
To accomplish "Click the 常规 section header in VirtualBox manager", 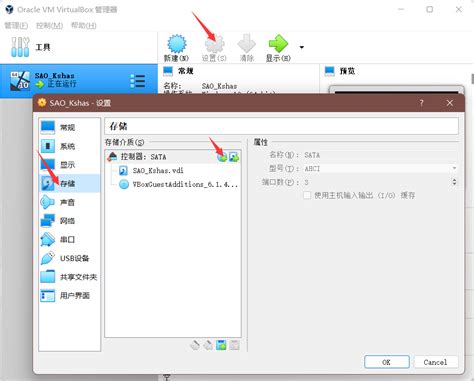I will [186, 71].
